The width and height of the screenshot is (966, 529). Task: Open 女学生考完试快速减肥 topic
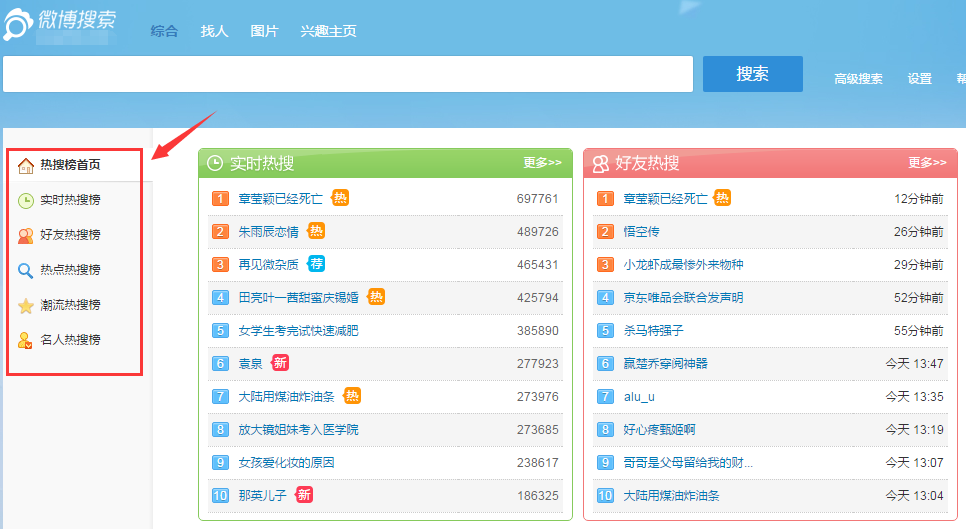tap(299, 331)
